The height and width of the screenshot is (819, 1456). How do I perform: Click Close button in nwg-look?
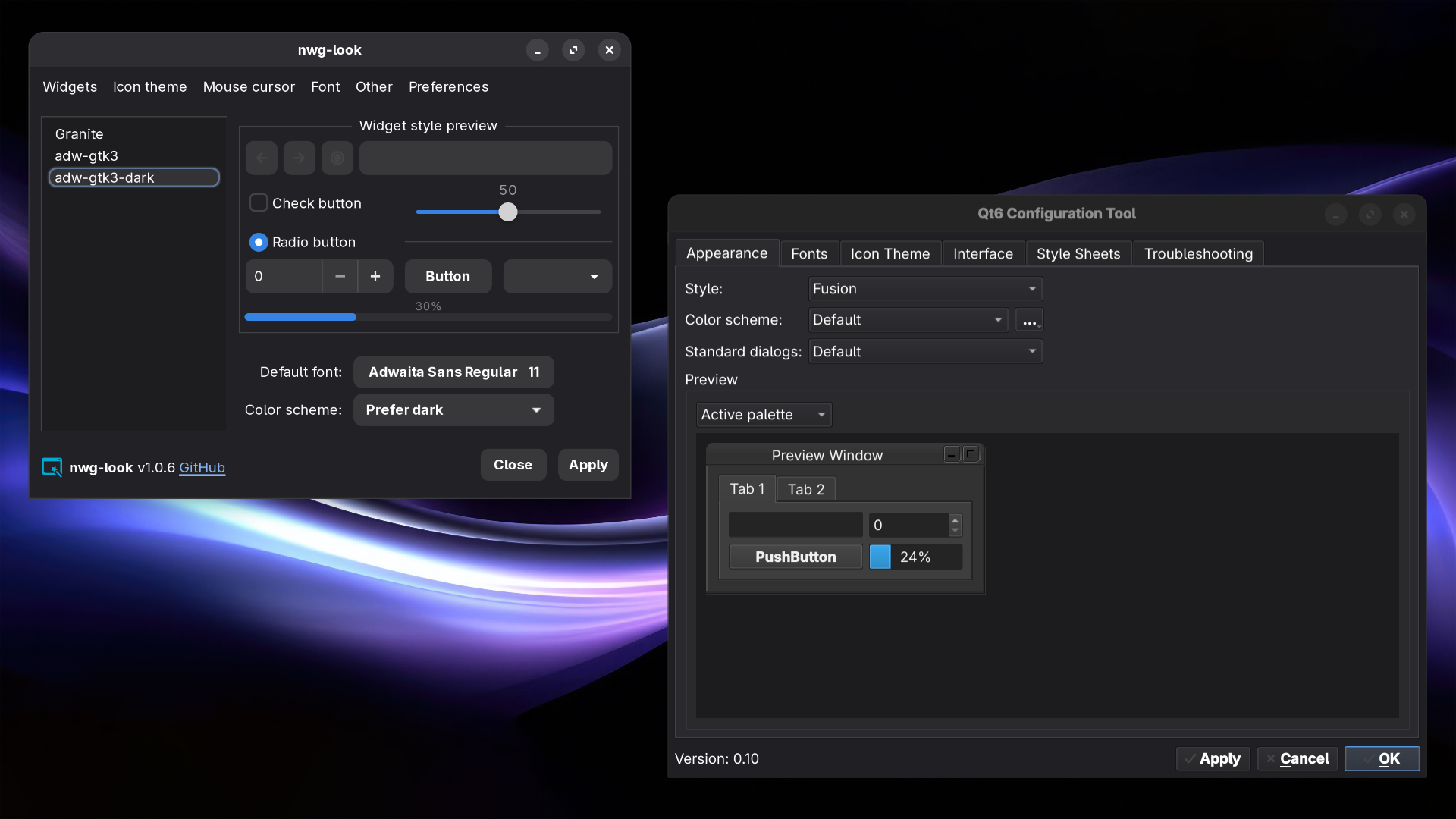[513, 465]
